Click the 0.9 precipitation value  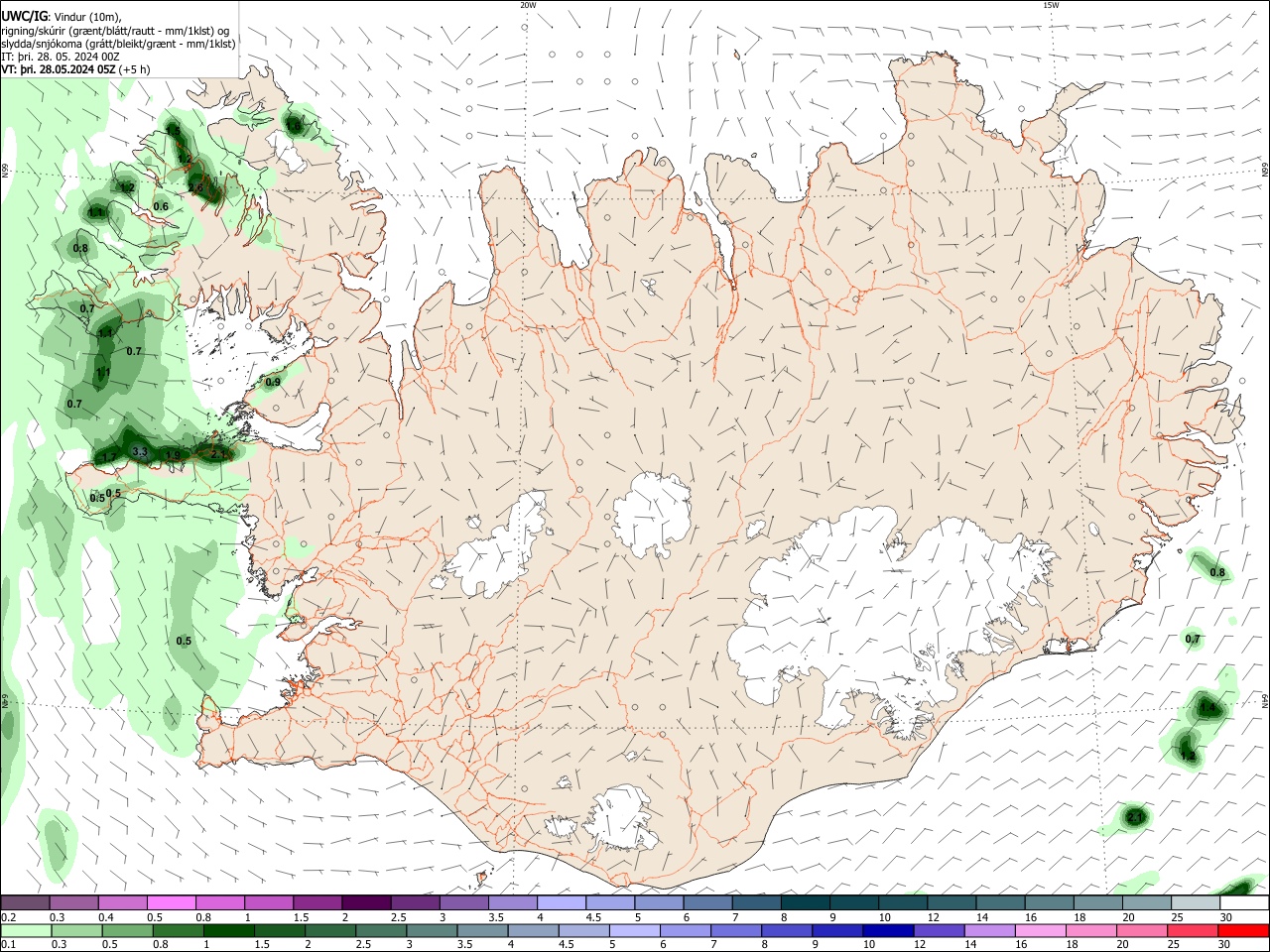click(273, 382)
